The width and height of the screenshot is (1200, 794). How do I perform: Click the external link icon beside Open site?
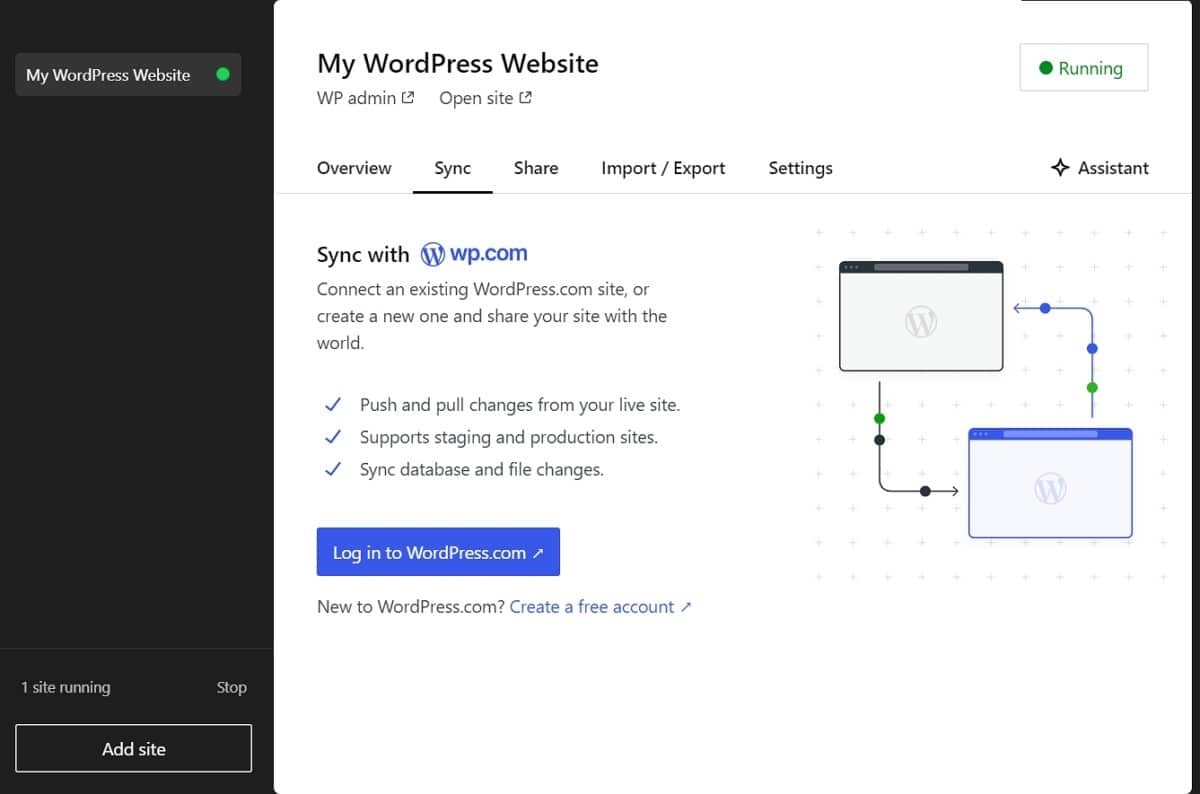click(525, 98)
